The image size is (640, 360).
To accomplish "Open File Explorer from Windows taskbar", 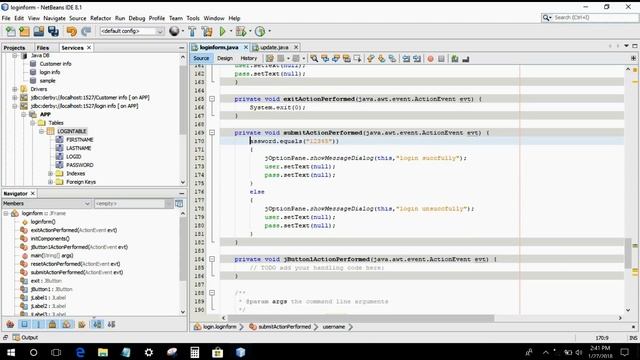I will (103, 352).
